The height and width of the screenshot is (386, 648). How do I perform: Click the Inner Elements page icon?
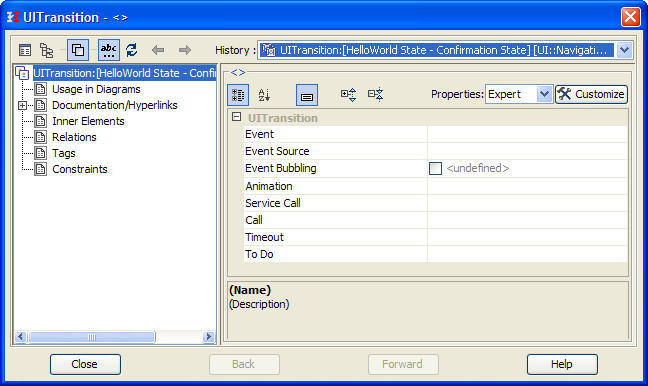(x=40, y=121)
